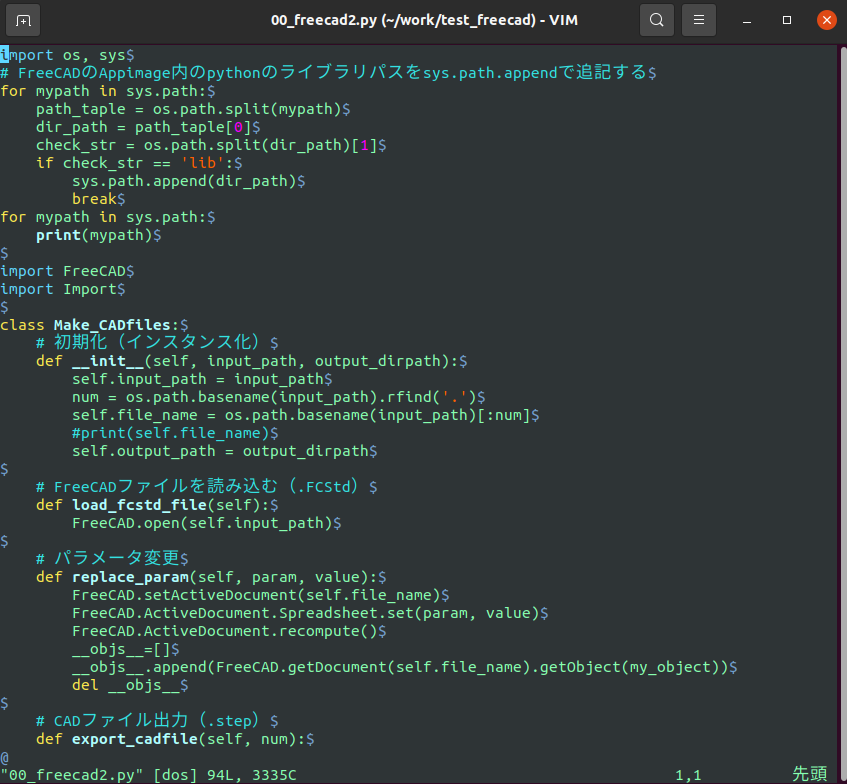Viewport: 847px width, 784px height.
Task: Click the window title 00_freecad2.py
Action: click(424, 21)
